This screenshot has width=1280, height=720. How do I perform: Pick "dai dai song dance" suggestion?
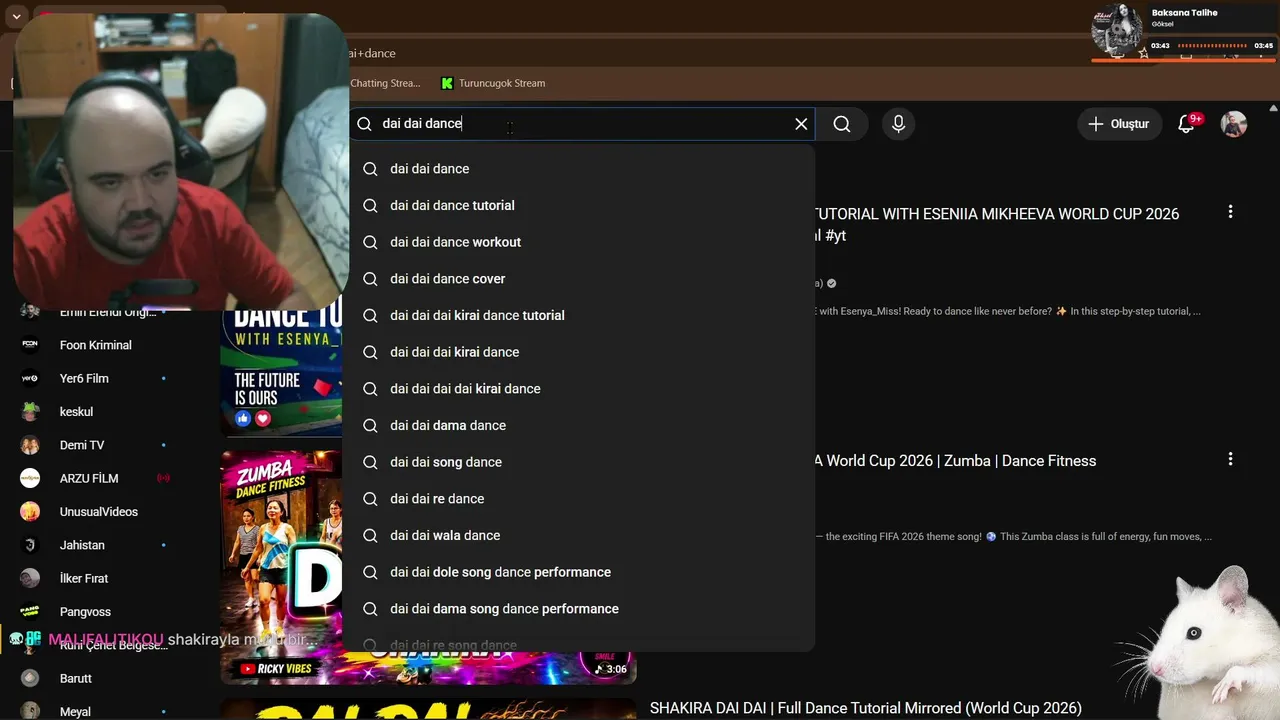[x=579, y=462]
